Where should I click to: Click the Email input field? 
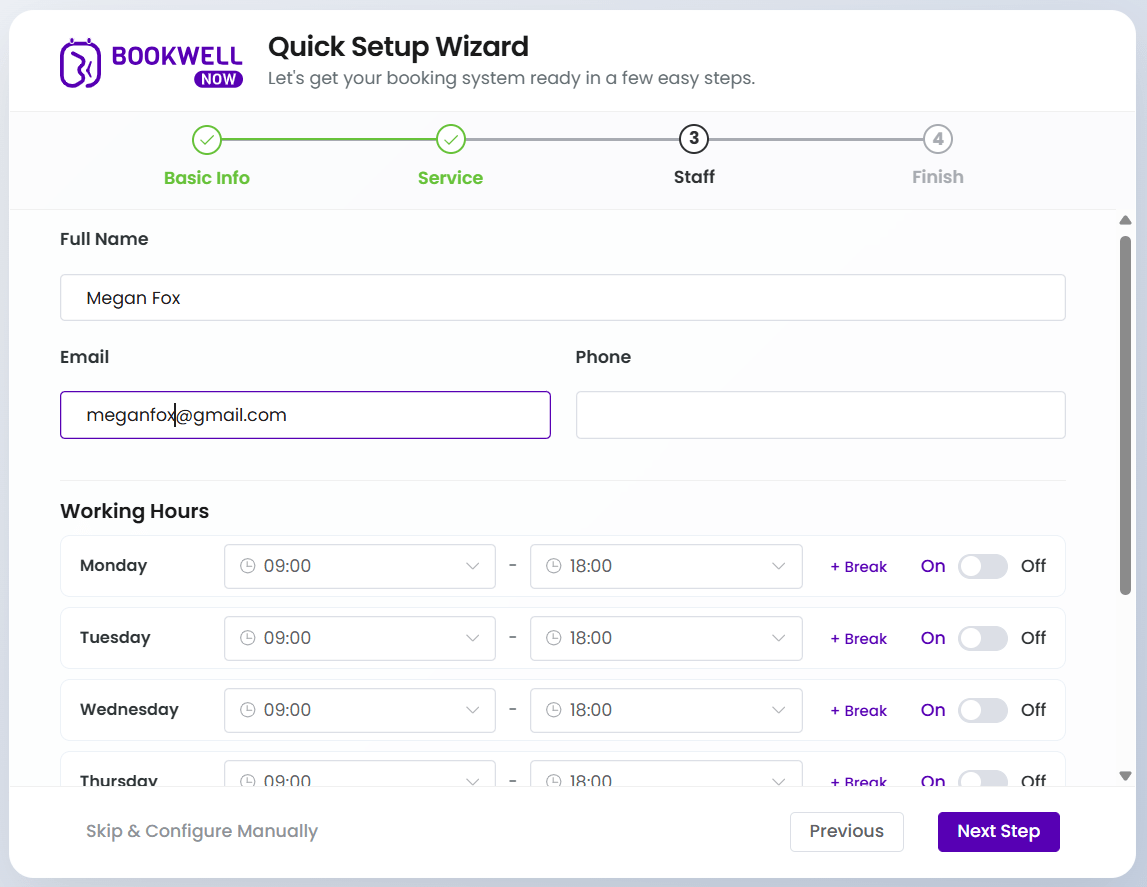coord(305,415)
